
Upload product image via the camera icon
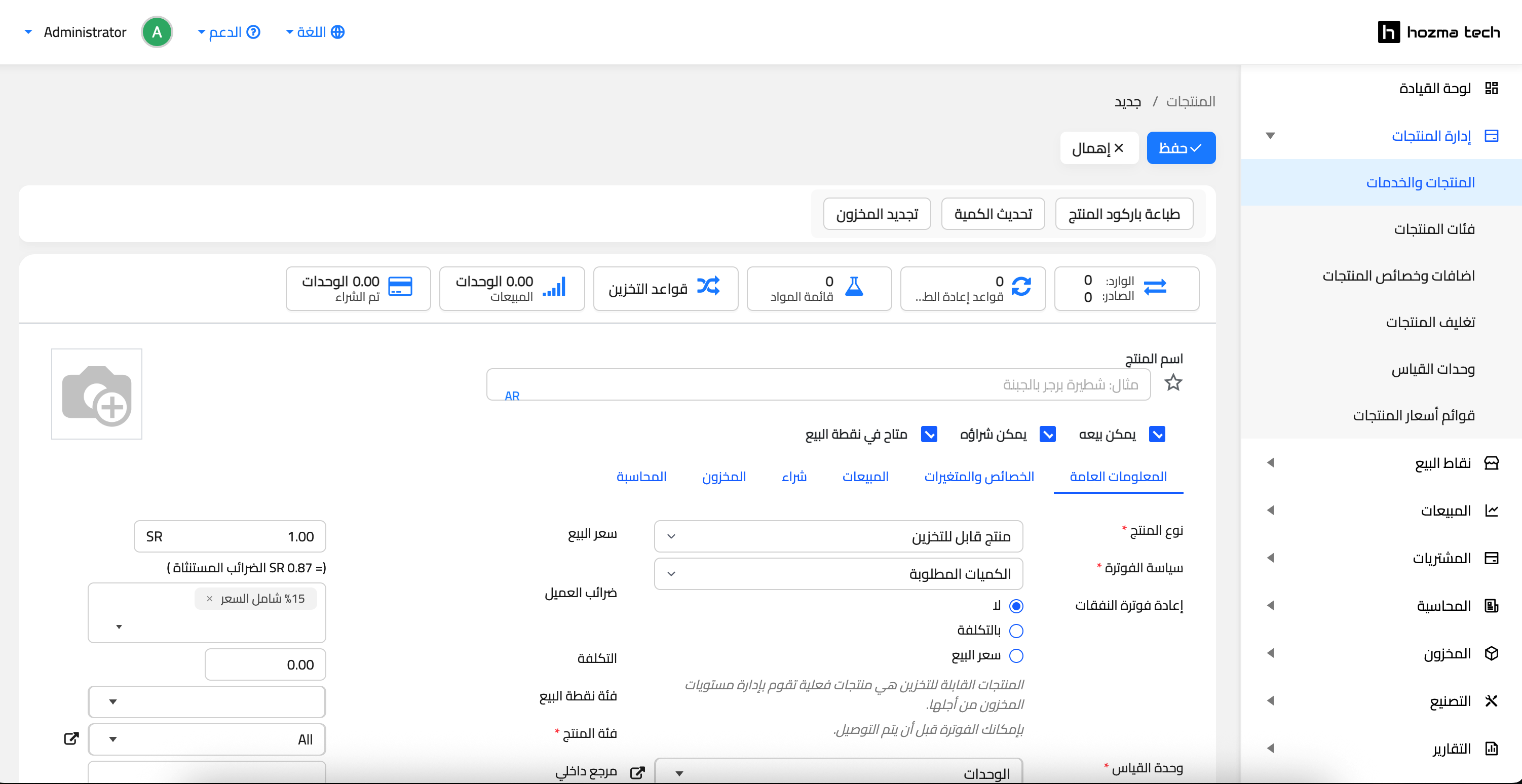(x=96, y=394)
